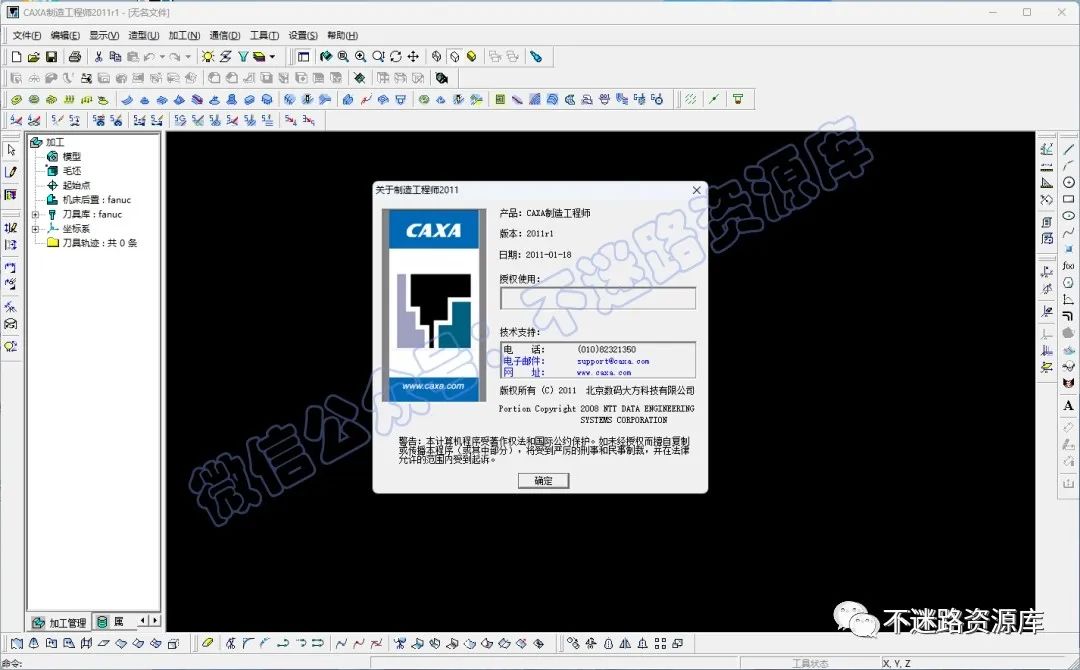
Task: Click the CAXA logo image in dialog
Action: pyautogui.click(x=434, y=305)
